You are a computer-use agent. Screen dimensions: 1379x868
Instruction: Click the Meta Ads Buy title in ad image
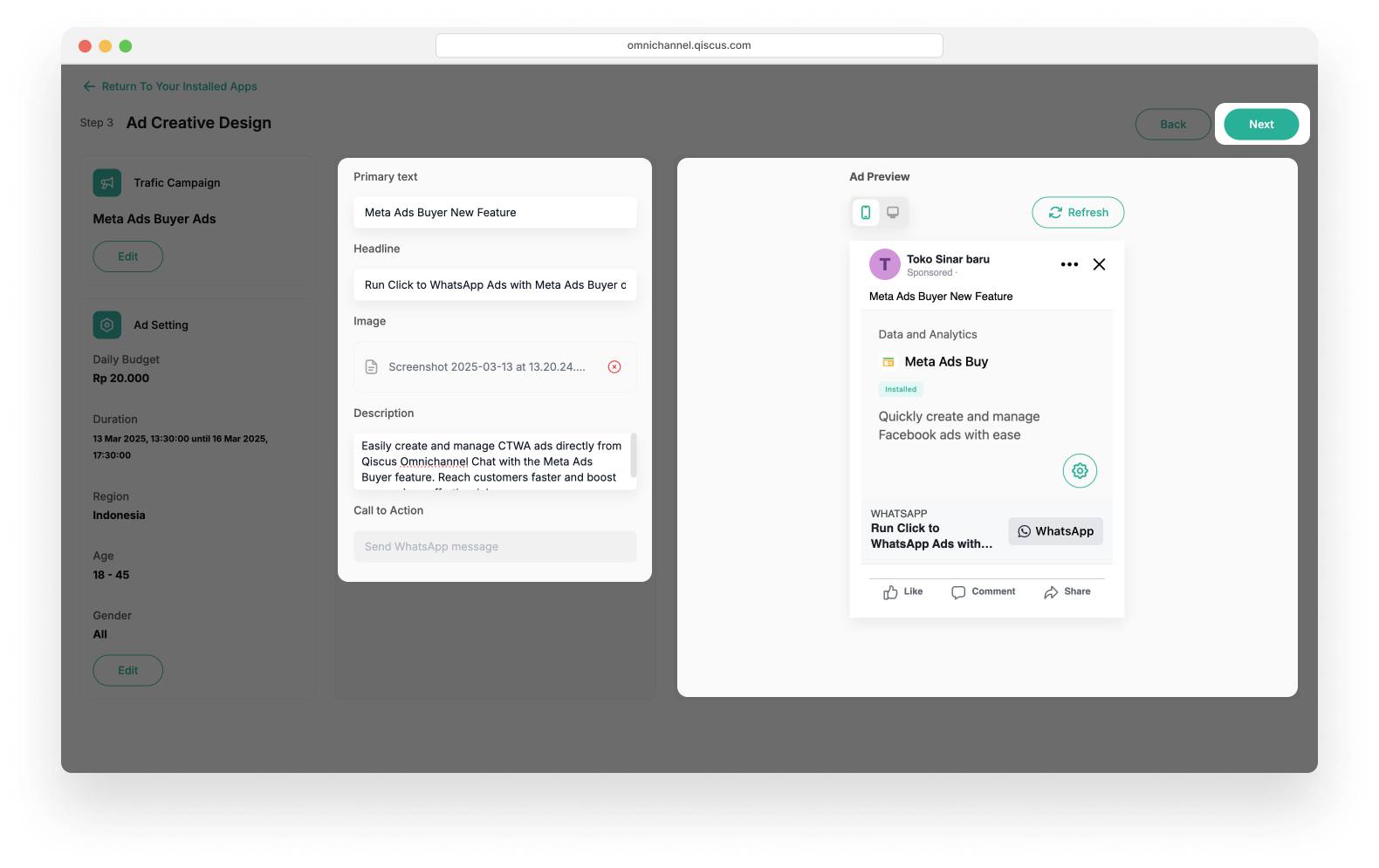pyautogui.click(x=946, y=362)
